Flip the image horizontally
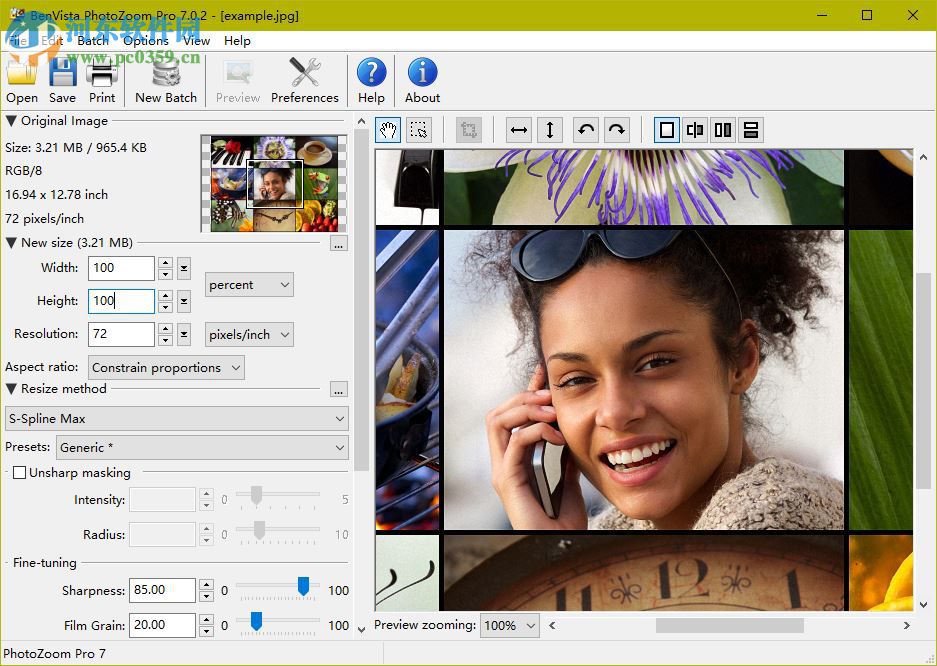The image size is (937, 666). click(518, 129)
